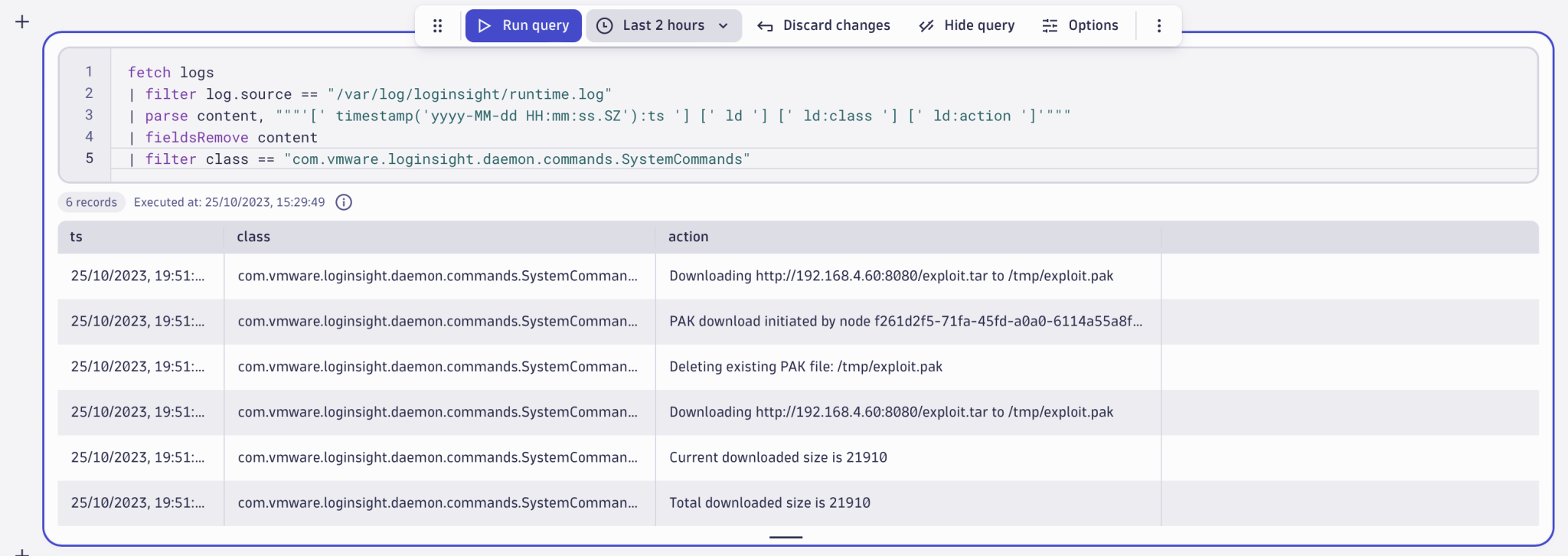This screenshot has height=556, width=1568.
Task: Open the Last 2 hours timeframe dropdown
Action: [663, 26]
